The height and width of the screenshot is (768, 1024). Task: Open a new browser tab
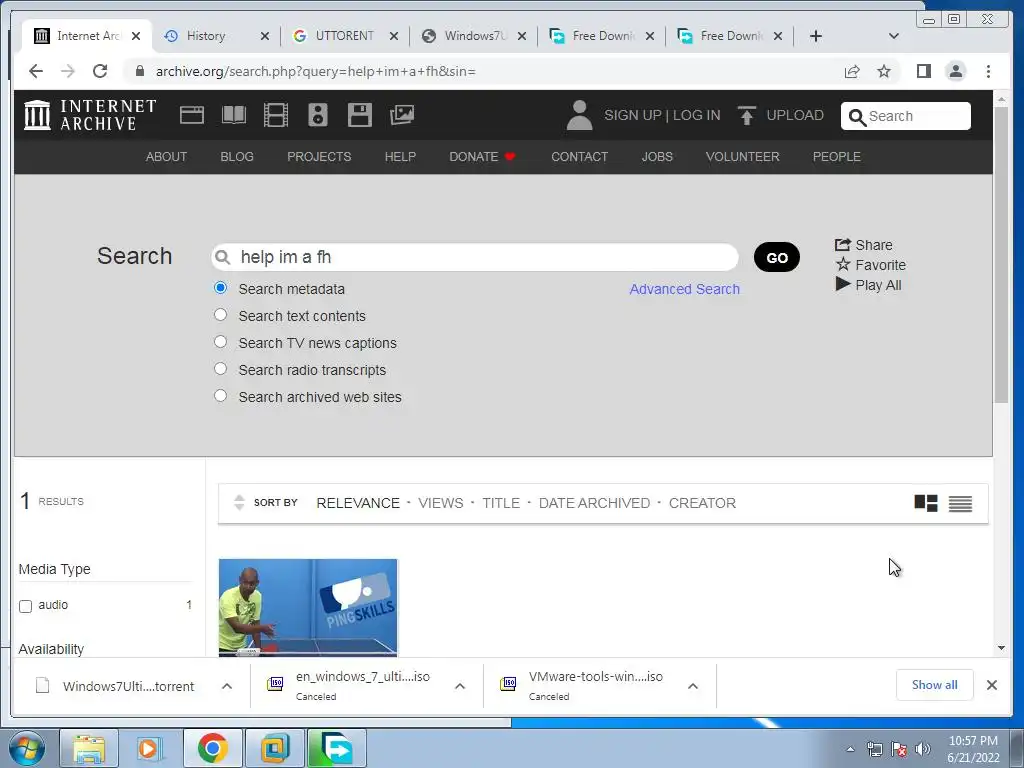pyautogui.click(x=816, y=36)
